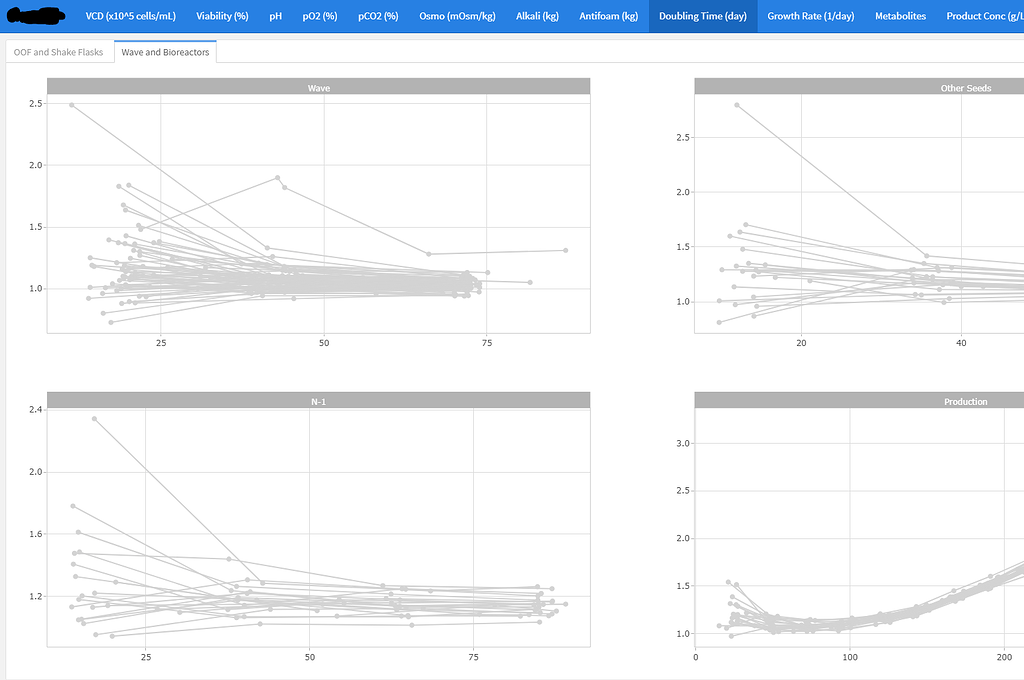Click the Wave rightmost point near 1.3
This screenshot has width=1024, height=680.
[x=566, y=250]
